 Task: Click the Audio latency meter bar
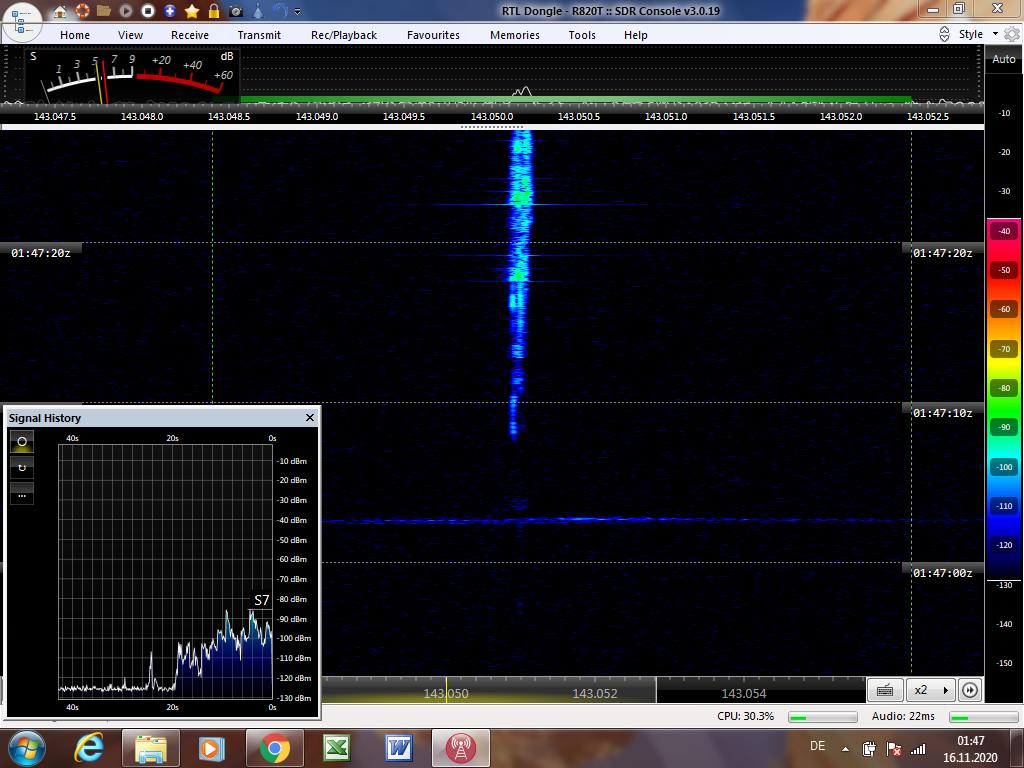(984, 717)
